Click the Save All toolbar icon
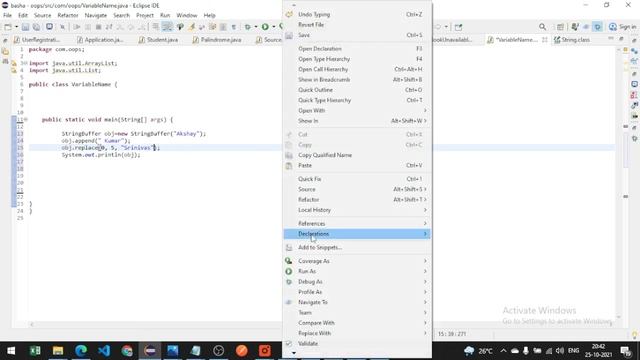 click(36, 27)
